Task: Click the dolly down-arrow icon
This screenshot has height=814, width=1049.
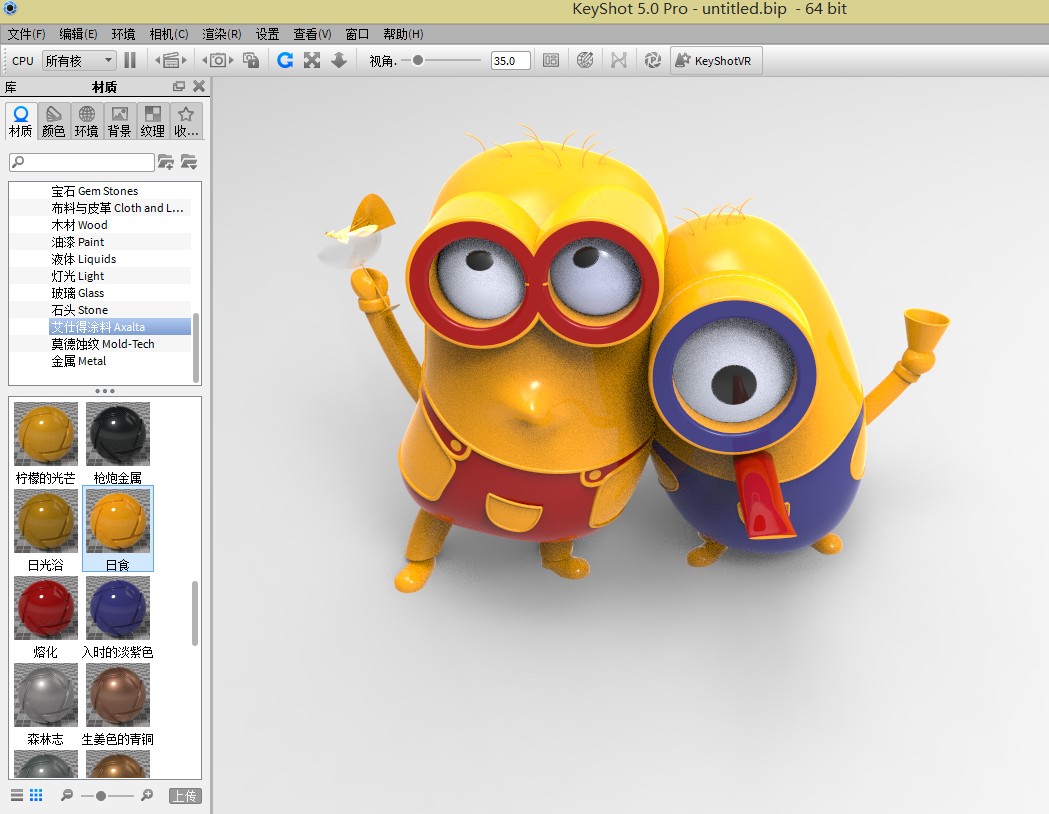Action: tap(339, 61)
